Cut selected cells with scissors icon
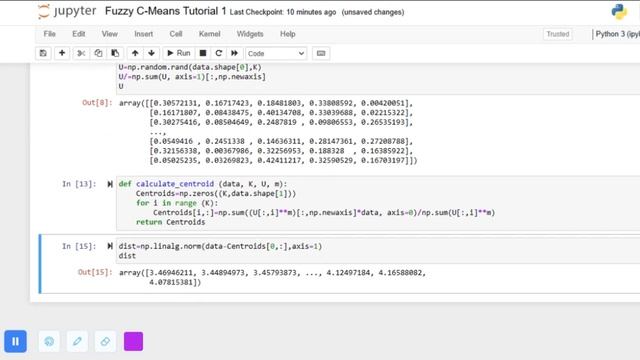 (x=81, y=53)
